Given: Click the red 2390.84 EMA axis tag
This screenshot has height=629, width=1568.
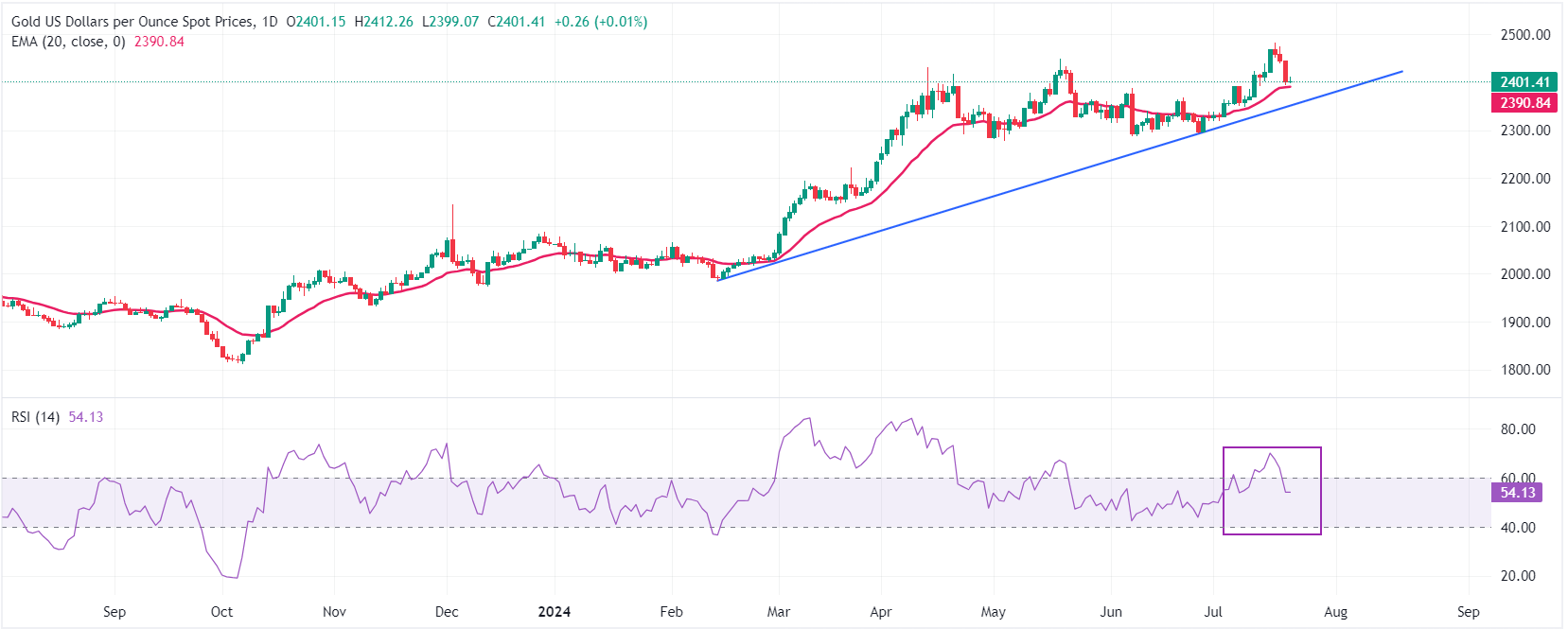Looking at the screenshot, I should pos(1524,103).
